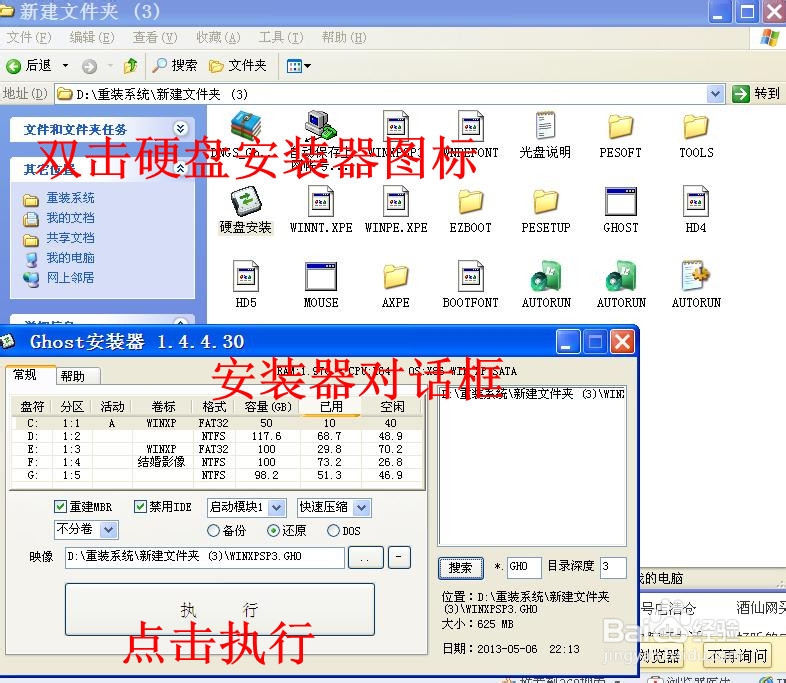The image size is (786, 683).
Task: Select the WINNT.XPE file icon
Action: [x=321, y=204]
